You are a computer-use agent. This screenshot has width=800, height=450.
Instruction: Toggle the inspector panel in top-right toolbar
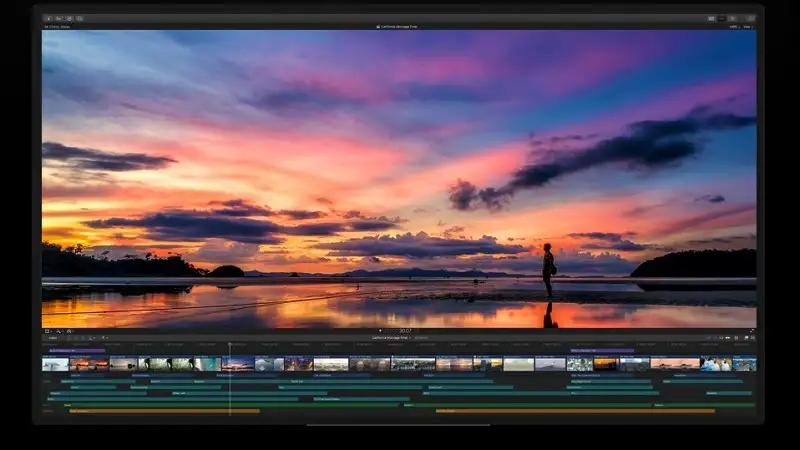pyautogui.click(x=734, y=18)
